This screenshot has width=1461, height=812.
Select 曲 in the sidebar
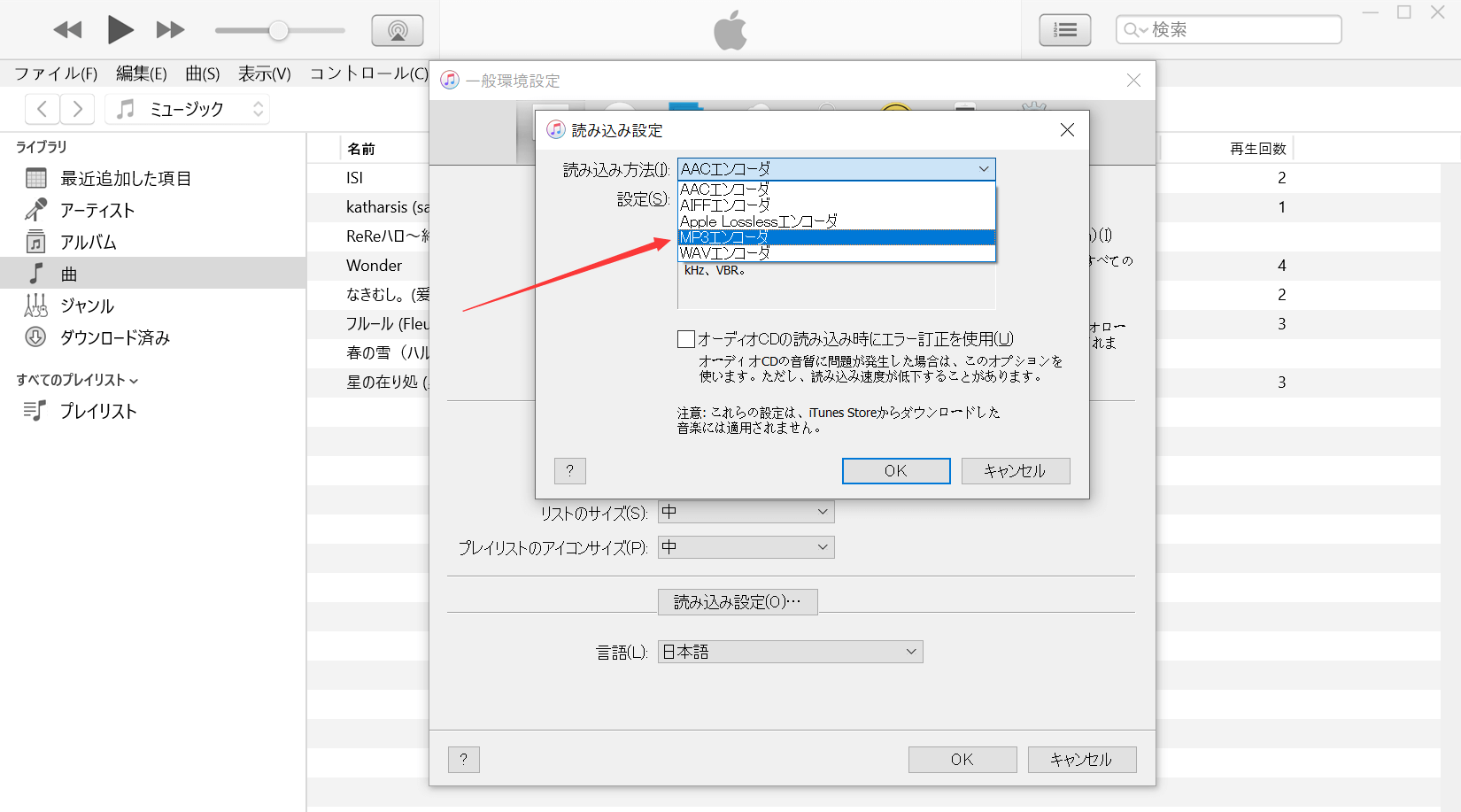[153, 274]
